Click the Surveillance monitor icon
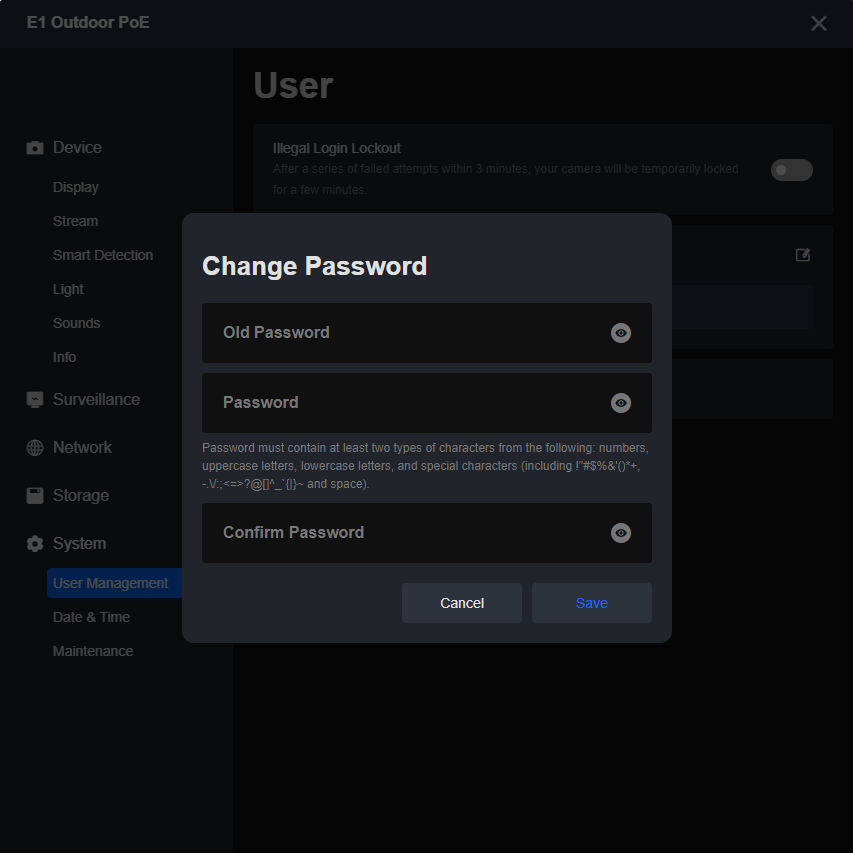 [x=33, y=399]
